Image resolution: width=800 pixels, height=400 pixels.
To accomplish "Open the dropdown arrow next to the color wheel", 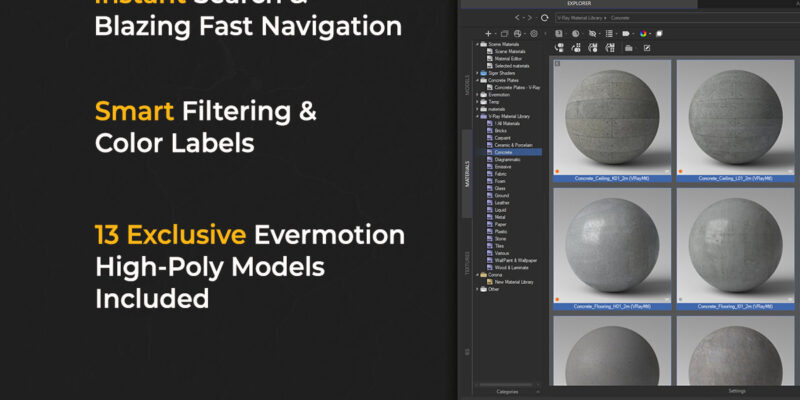I will pos(649,34).
